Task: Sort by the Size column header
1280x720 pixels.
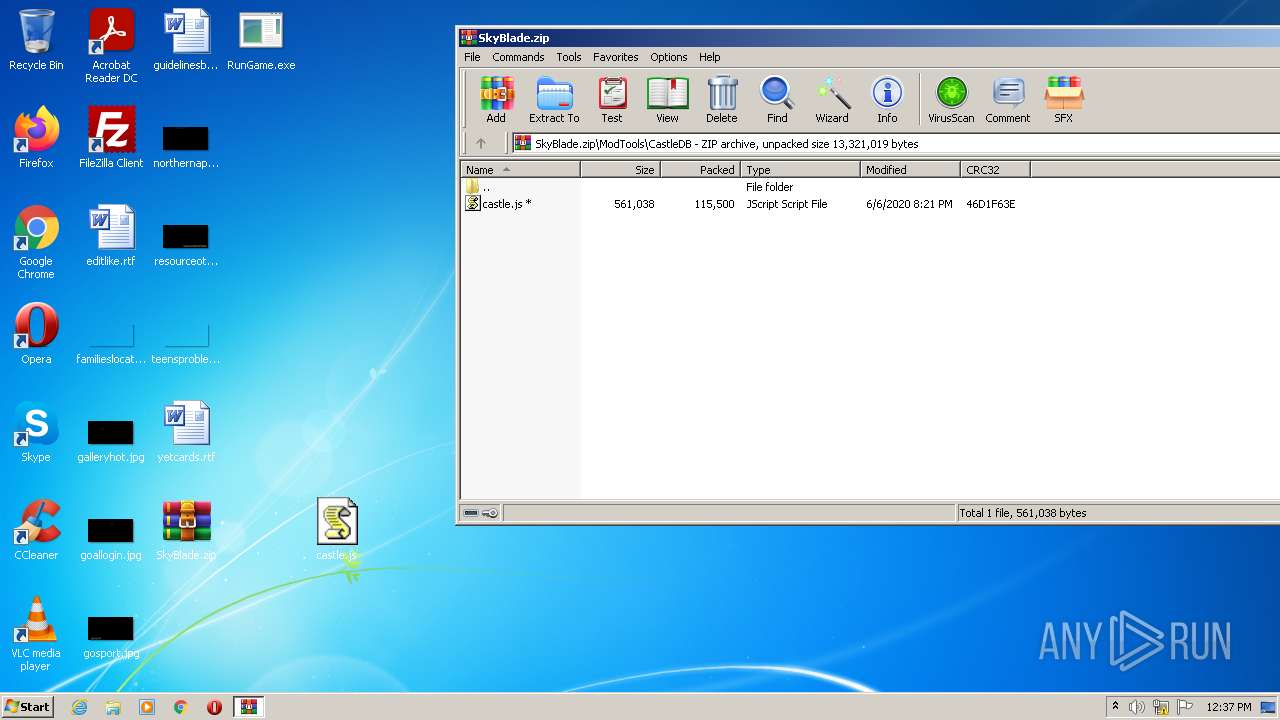Action: click(620, 170)
